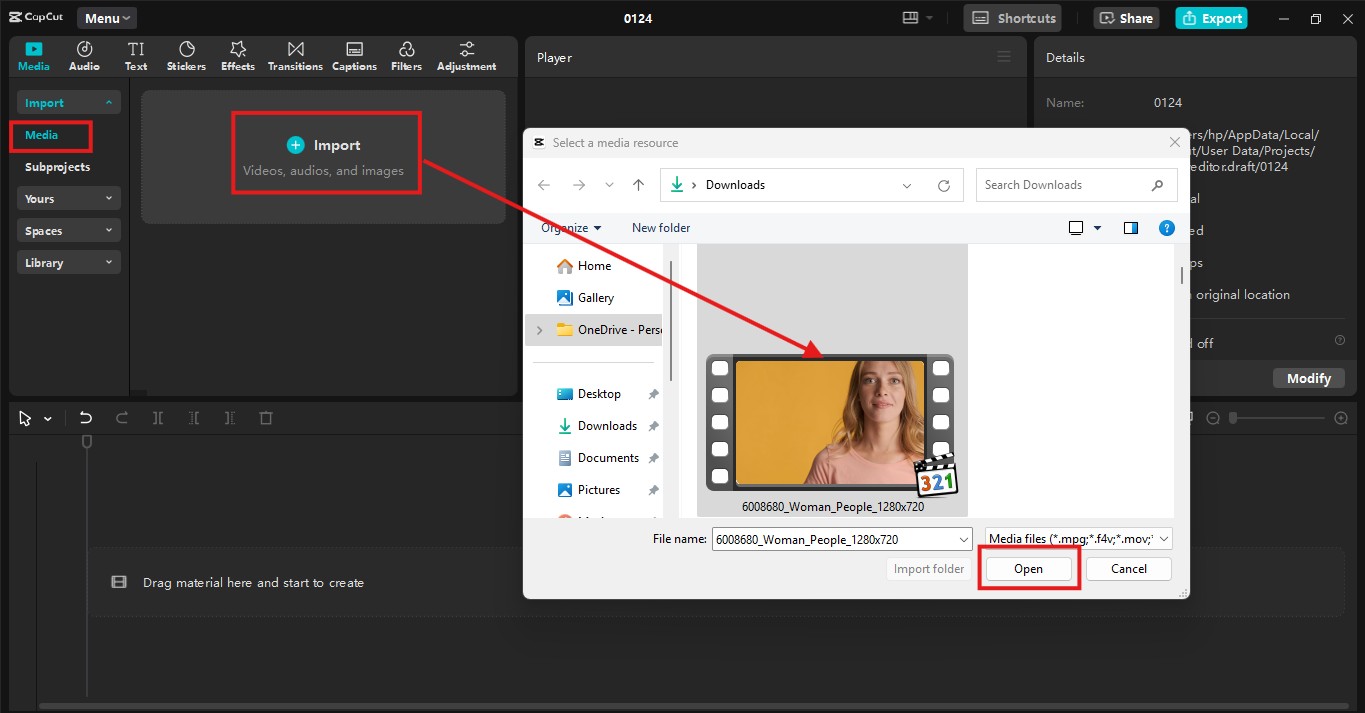Click the Undo icon in timeline toolbar
The image size is (1365, 713).
pyautogui.click(x=86, y=418)
